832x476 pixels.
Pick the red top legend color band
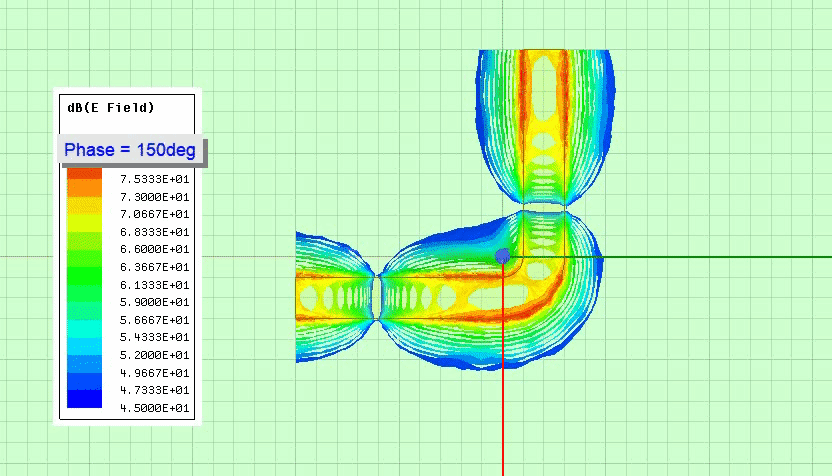[x=84, y=172]
